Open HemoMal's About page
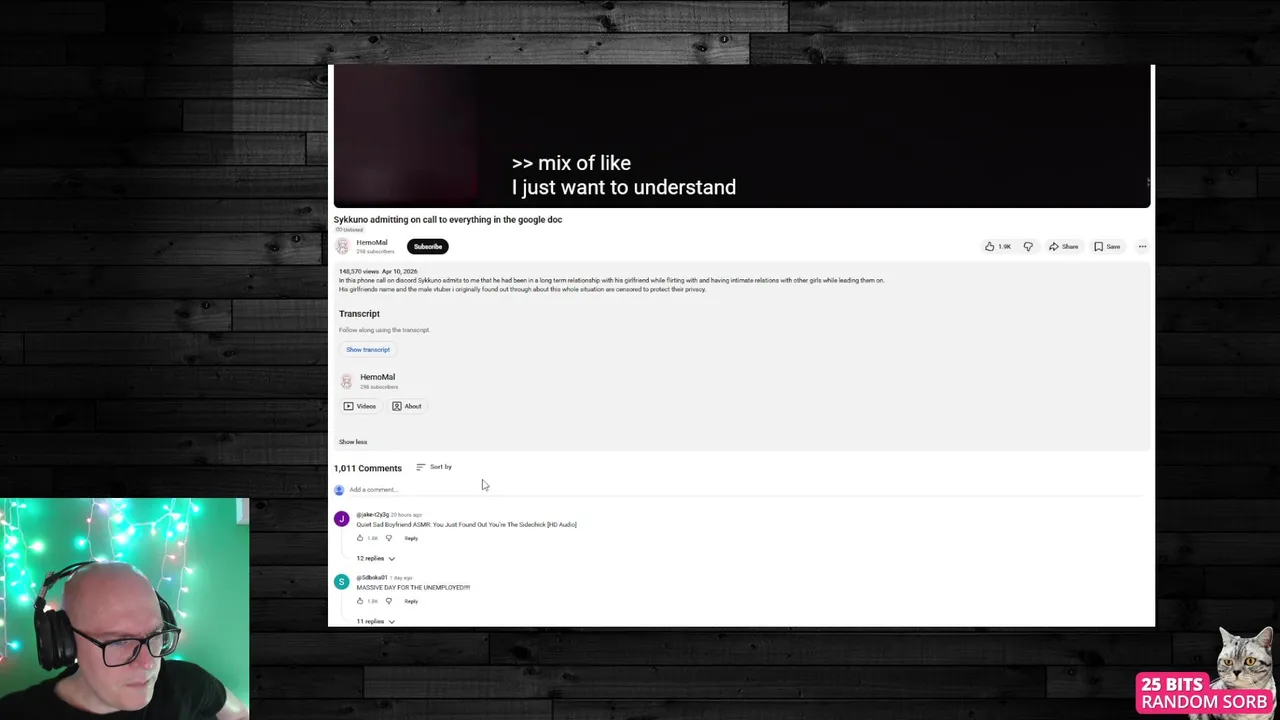The image size is (1280, 720). (x=407, y=406)
